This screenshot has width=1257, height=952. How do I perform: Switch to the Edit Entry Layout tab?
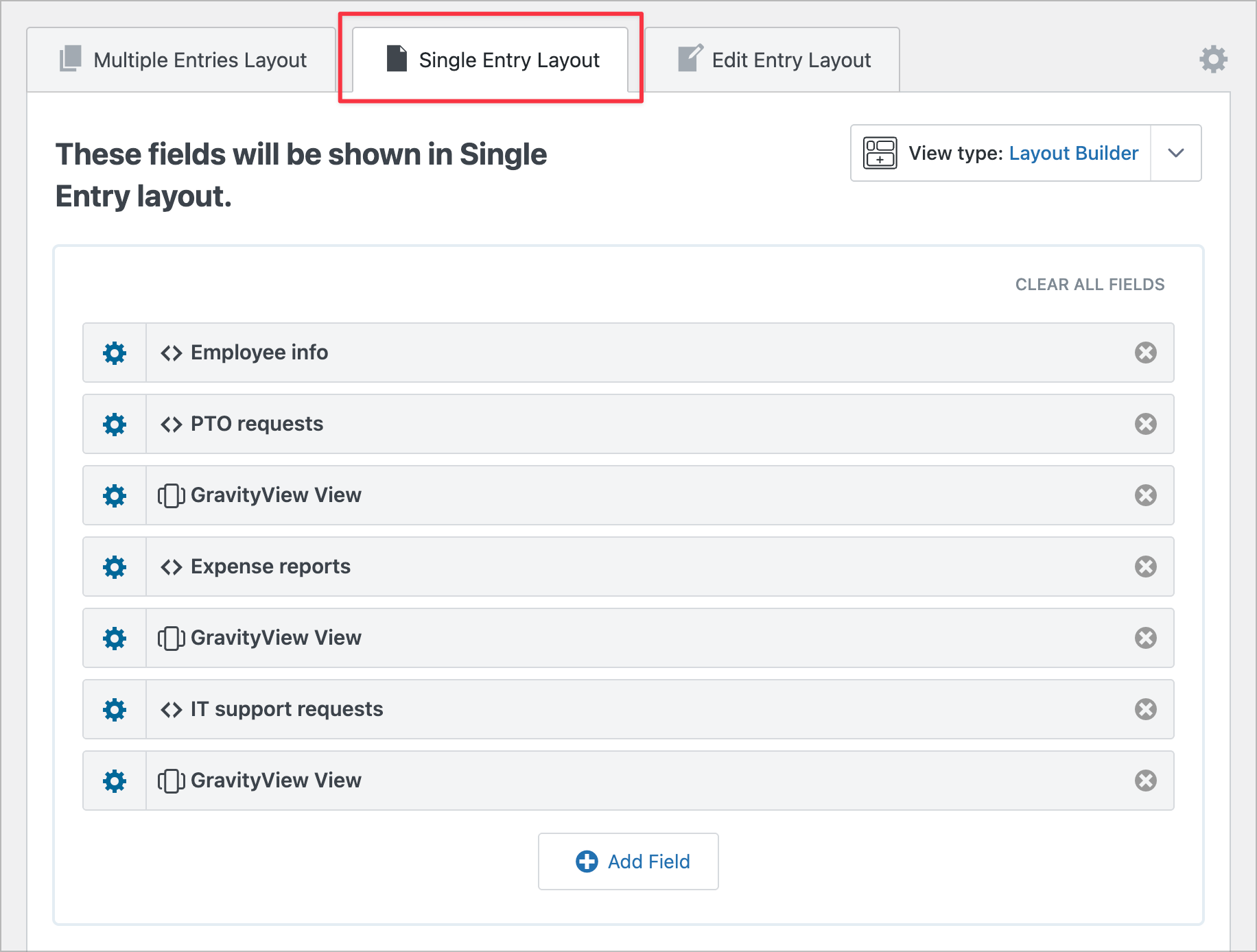click(x=773, y=60)
